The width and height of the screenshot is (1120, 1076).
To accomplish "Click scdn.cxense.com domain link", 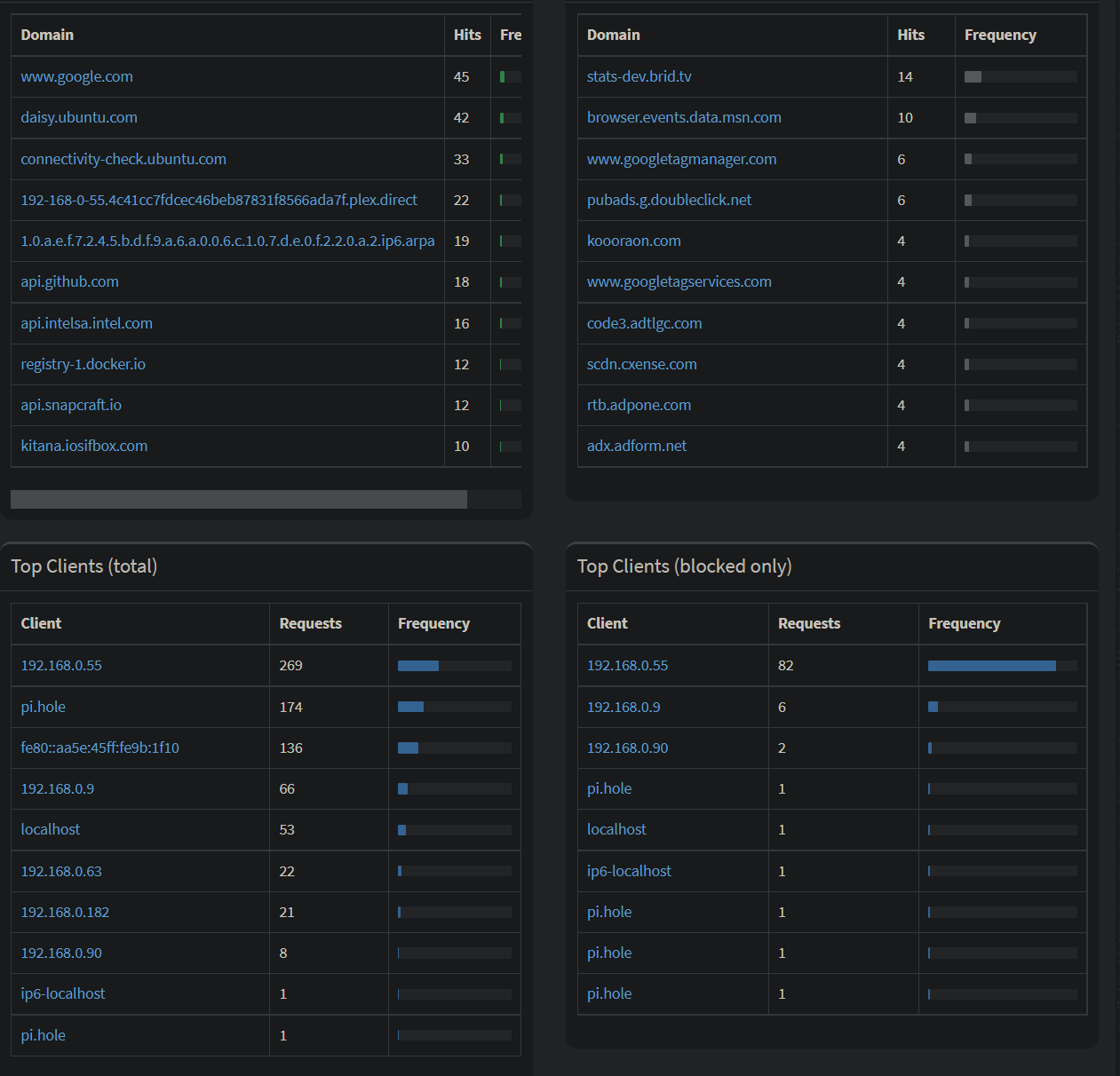I will click(642, 364).
